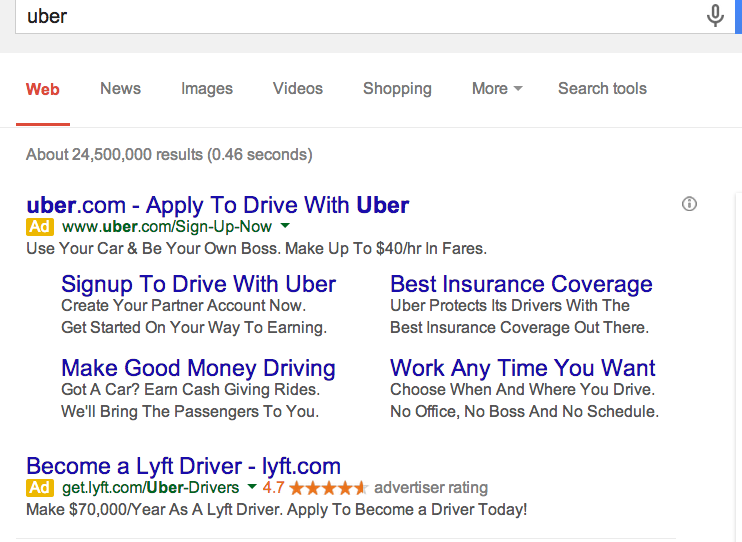This screenshot has width=742, height=542.
Task: Open 'Become a Lyft Driver - lyft.com' ad
Action: [x=184, y=466]
